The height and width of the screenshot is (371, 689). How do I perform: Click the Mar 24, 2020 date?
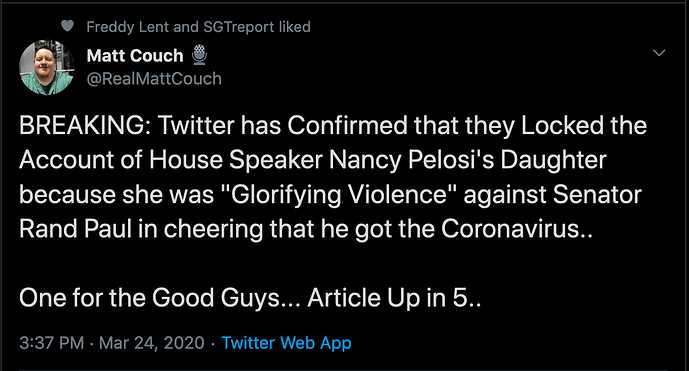click(x=152, y=343)
